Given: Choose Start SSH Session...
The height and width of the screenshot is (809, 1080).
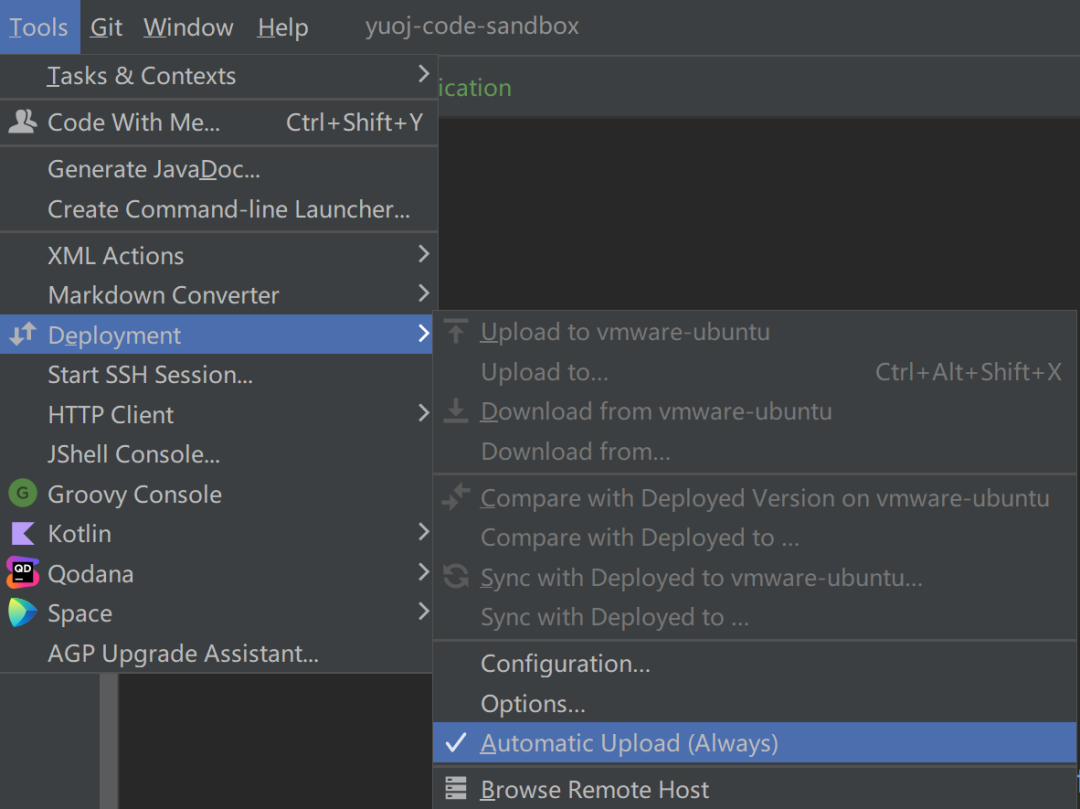Looking at the screenshot, I should click(x=150, y=375).
